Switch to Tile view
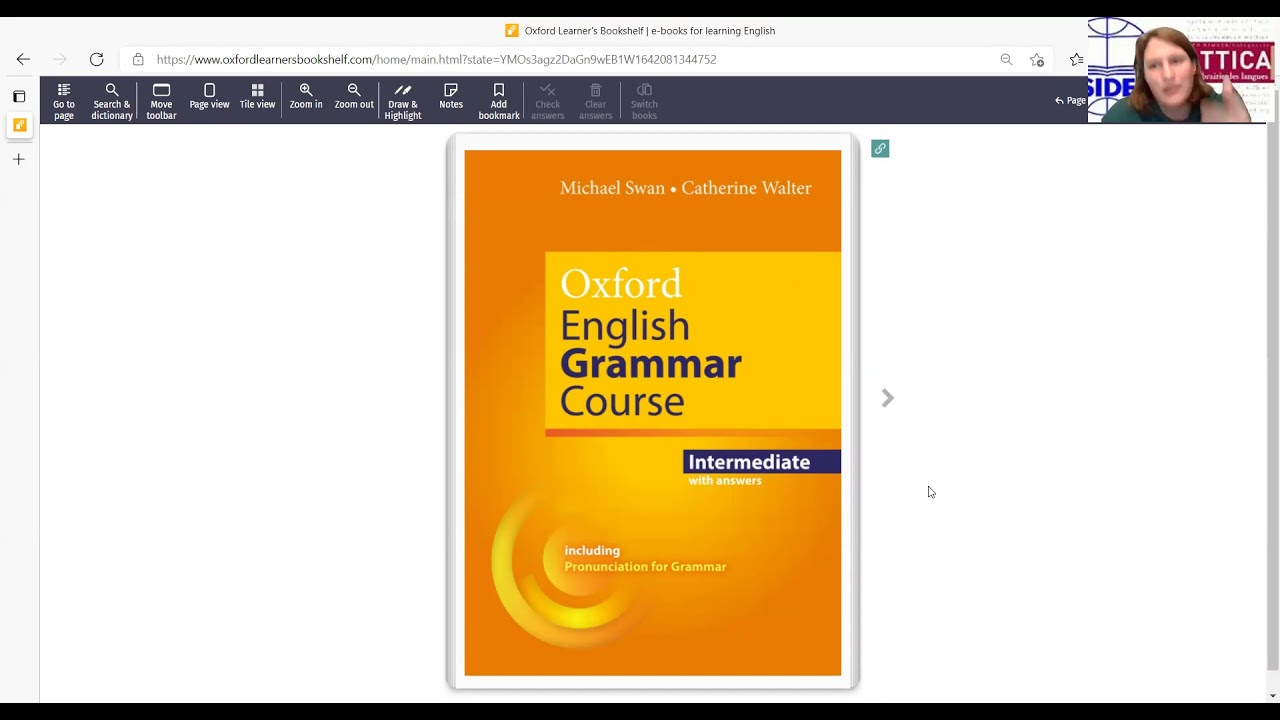This screenshot has width=1280, height=720. coord(257,97)
